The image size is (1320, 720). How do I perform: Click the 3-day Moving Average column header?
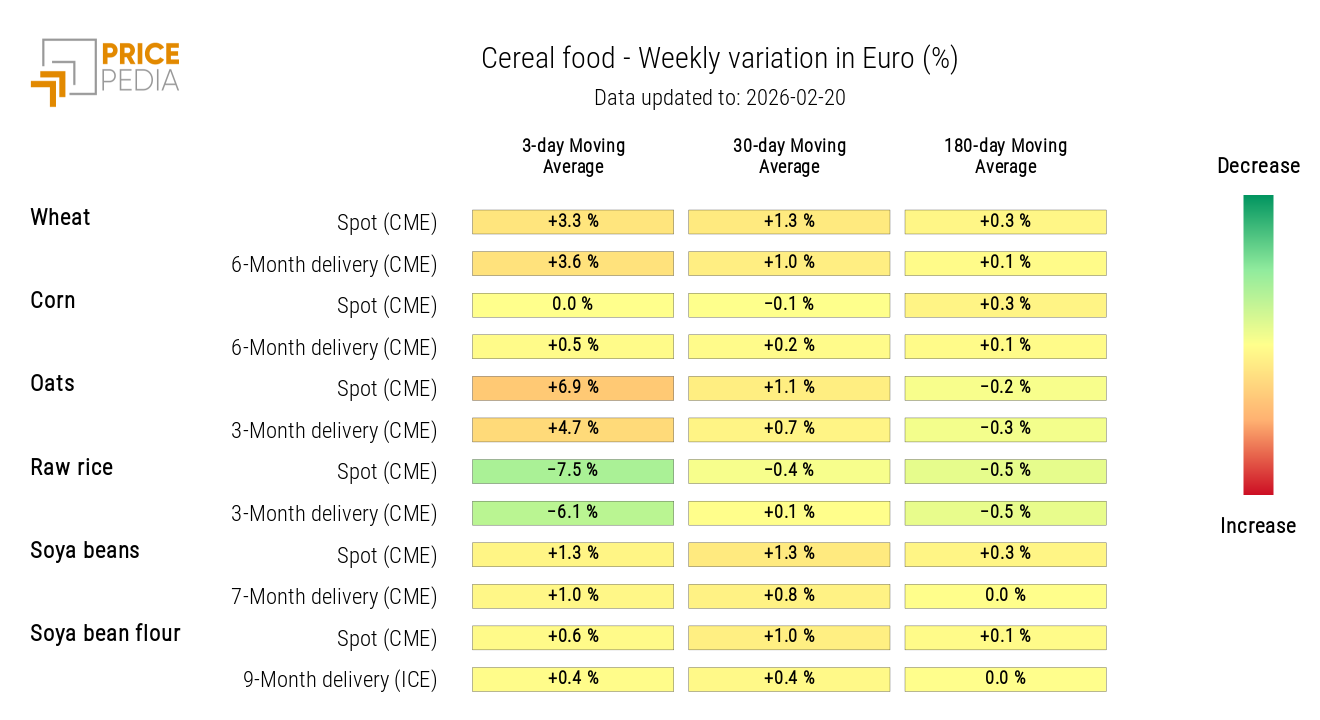573,156
